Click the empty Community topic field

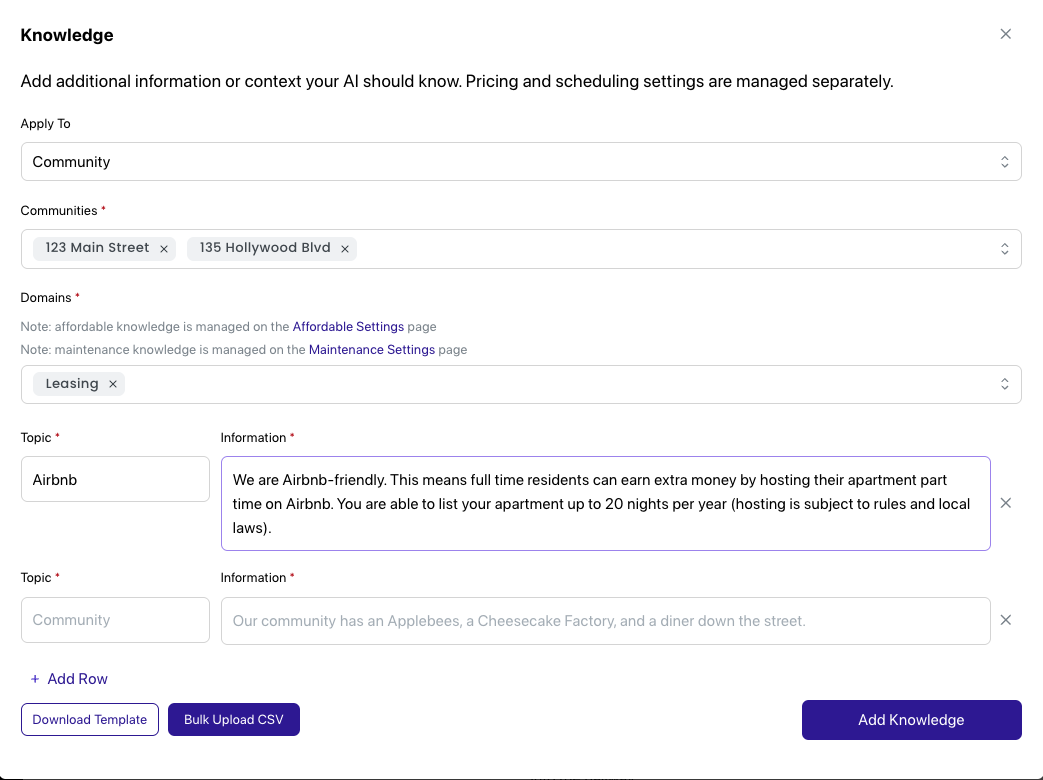[115, 620]
